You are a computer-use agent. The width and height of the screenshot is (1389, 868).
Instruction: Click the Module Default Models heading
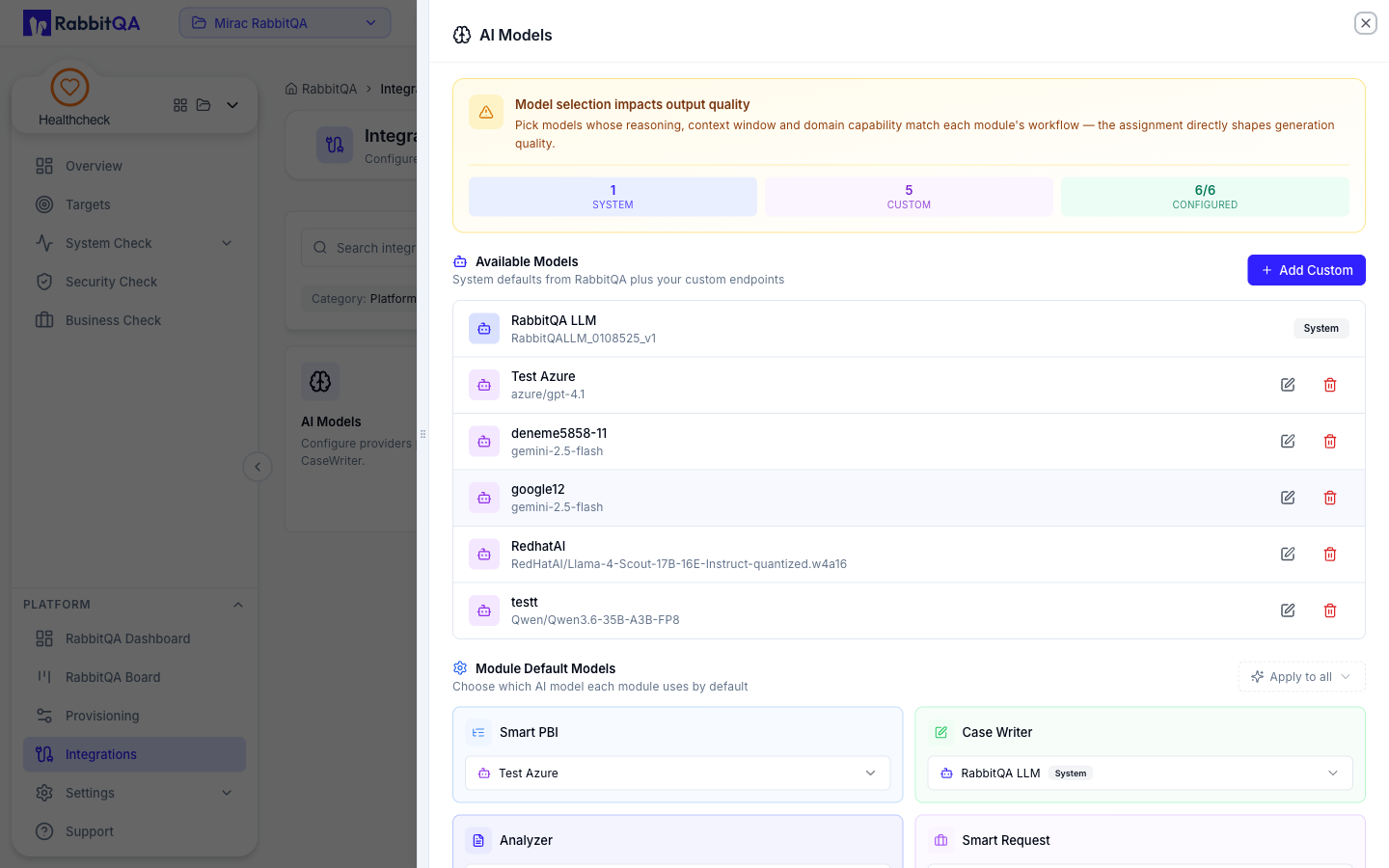545,668
